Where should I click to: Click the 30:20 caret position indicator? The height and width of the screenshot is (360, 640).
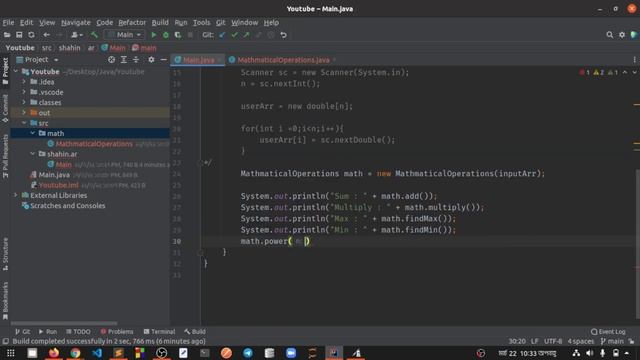pyautogui.click(x=517, y=341)
